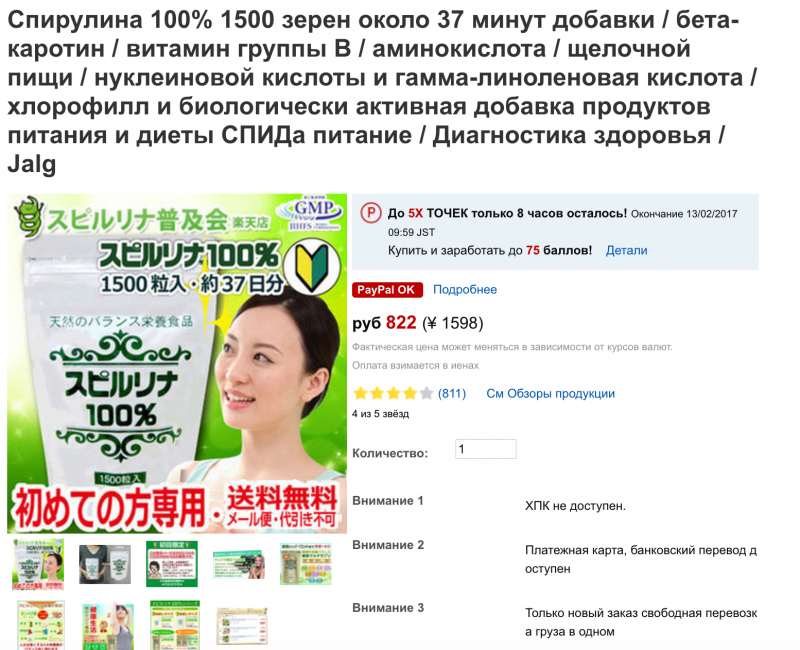Viewport: 800px width, 650px height.
Task: Click the red P points icon
Action: 370,213
